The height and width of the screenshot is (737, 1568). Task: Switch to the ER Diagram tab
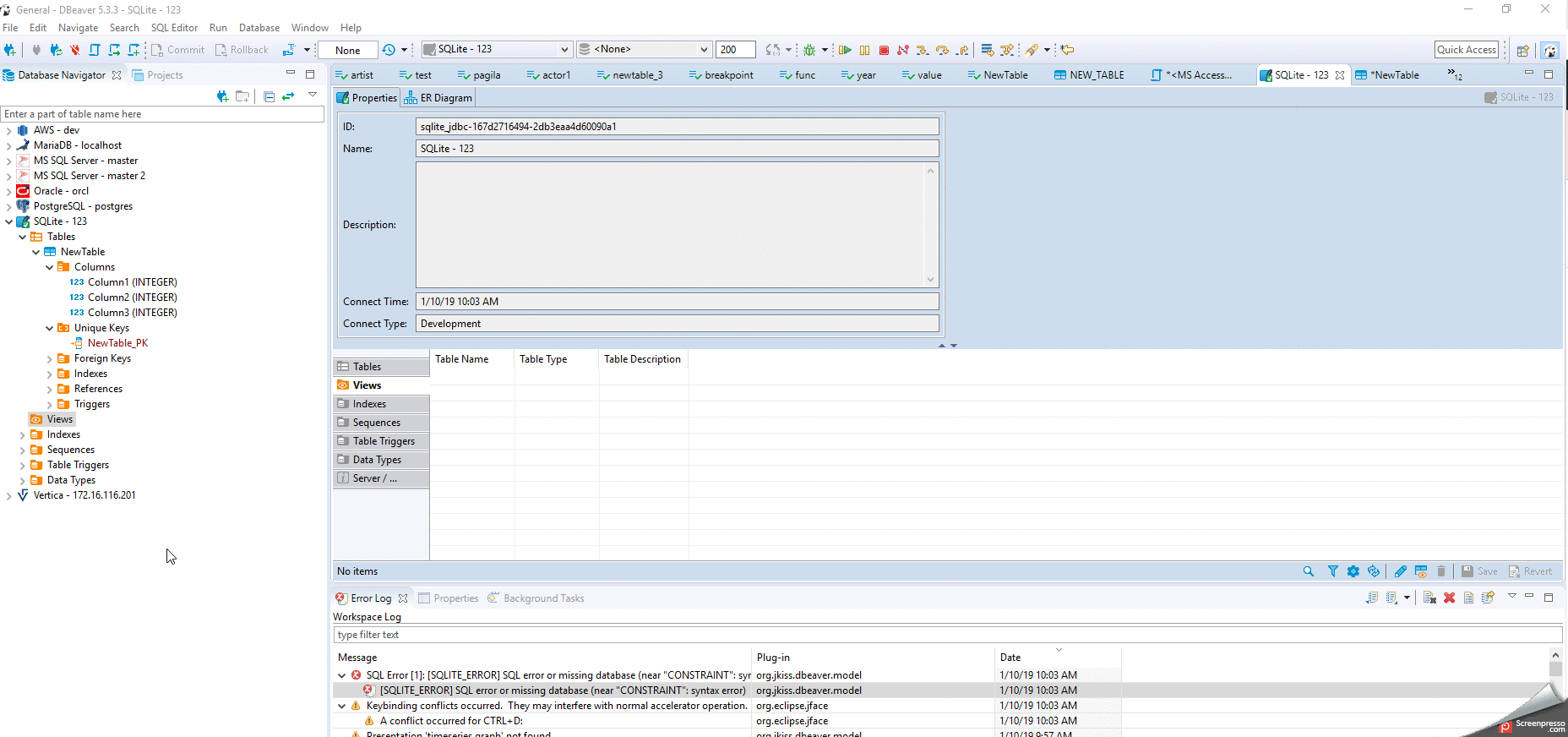(438, 98)
